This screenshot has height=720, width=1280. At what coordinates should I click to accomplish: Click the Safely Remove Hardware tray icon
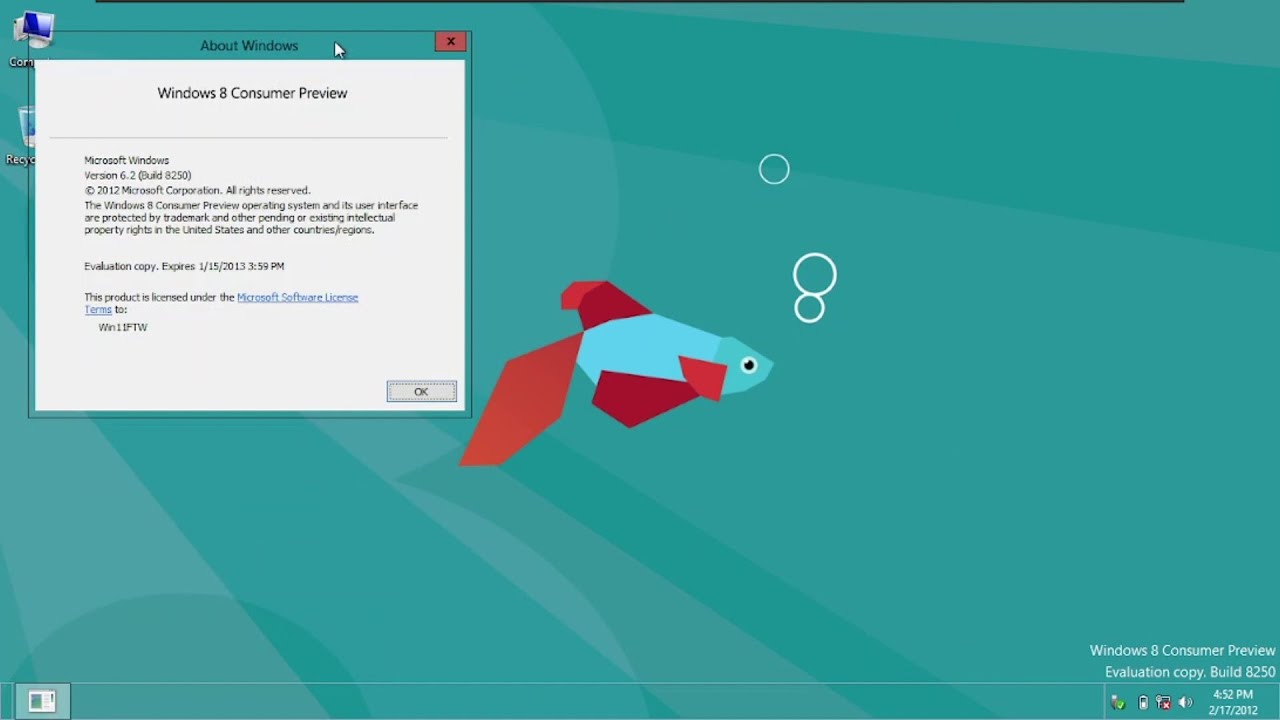pyautogui.click(x=1118, y=703)
